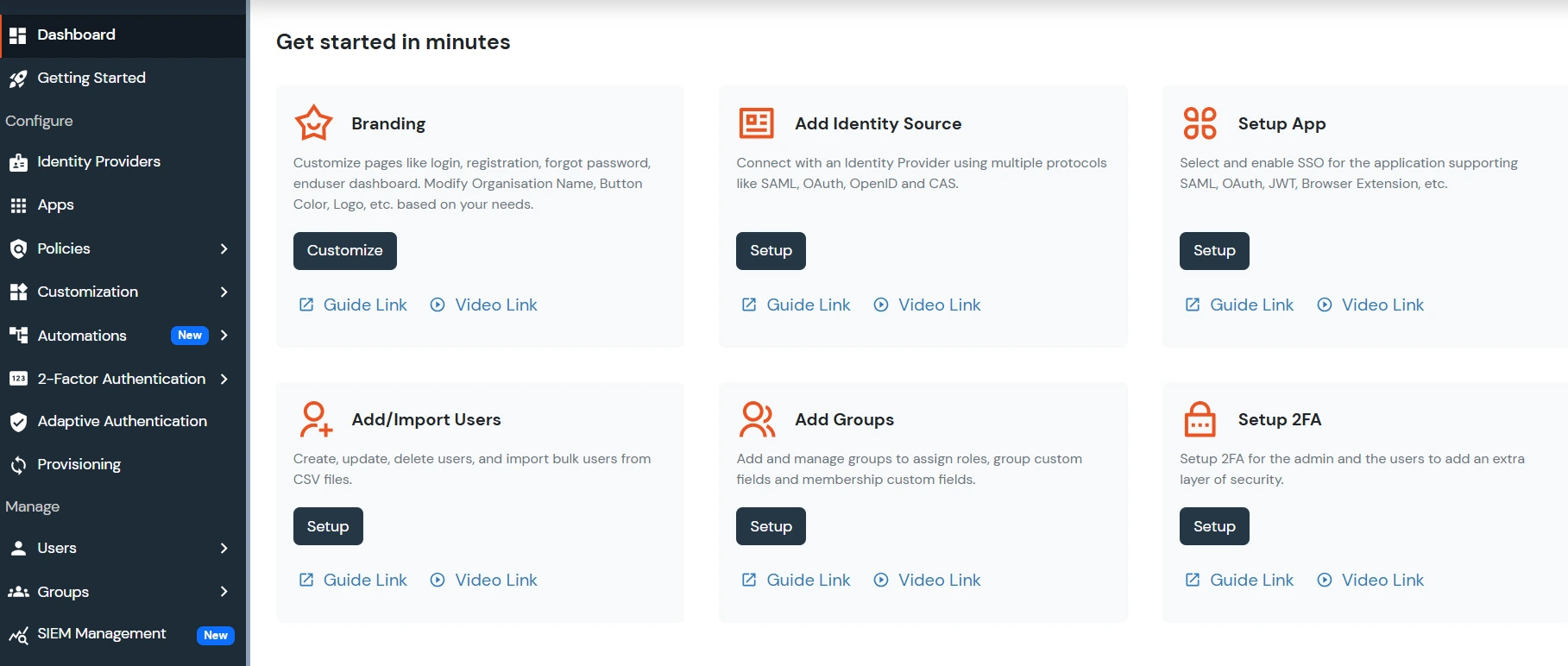Go to Apps in the sidebar
This screenshot has width=1568, height=666.
[55, 204]
